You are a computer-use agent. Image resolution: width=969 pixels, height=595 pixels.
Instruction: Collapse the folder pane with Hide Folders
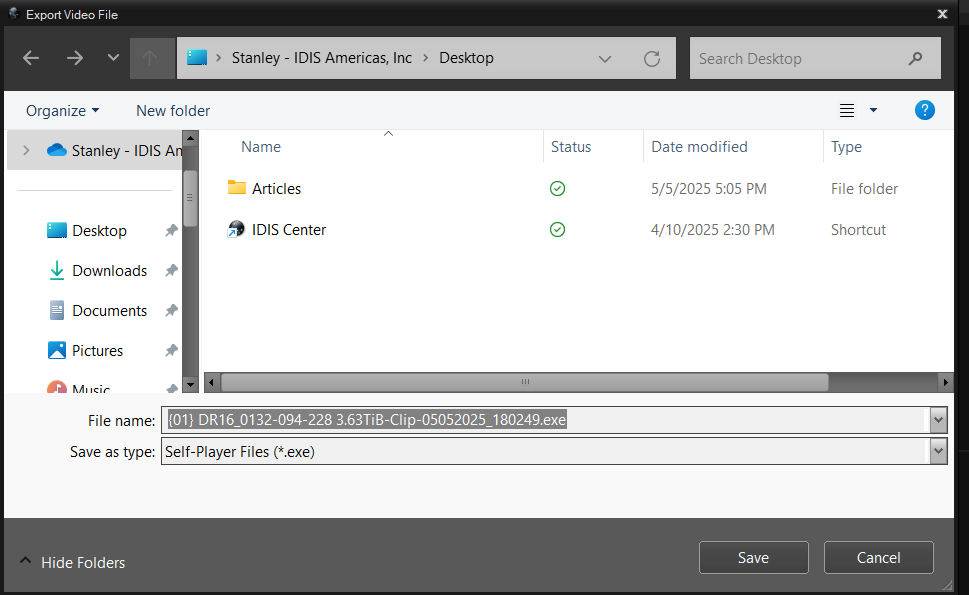tap(72, 562)
